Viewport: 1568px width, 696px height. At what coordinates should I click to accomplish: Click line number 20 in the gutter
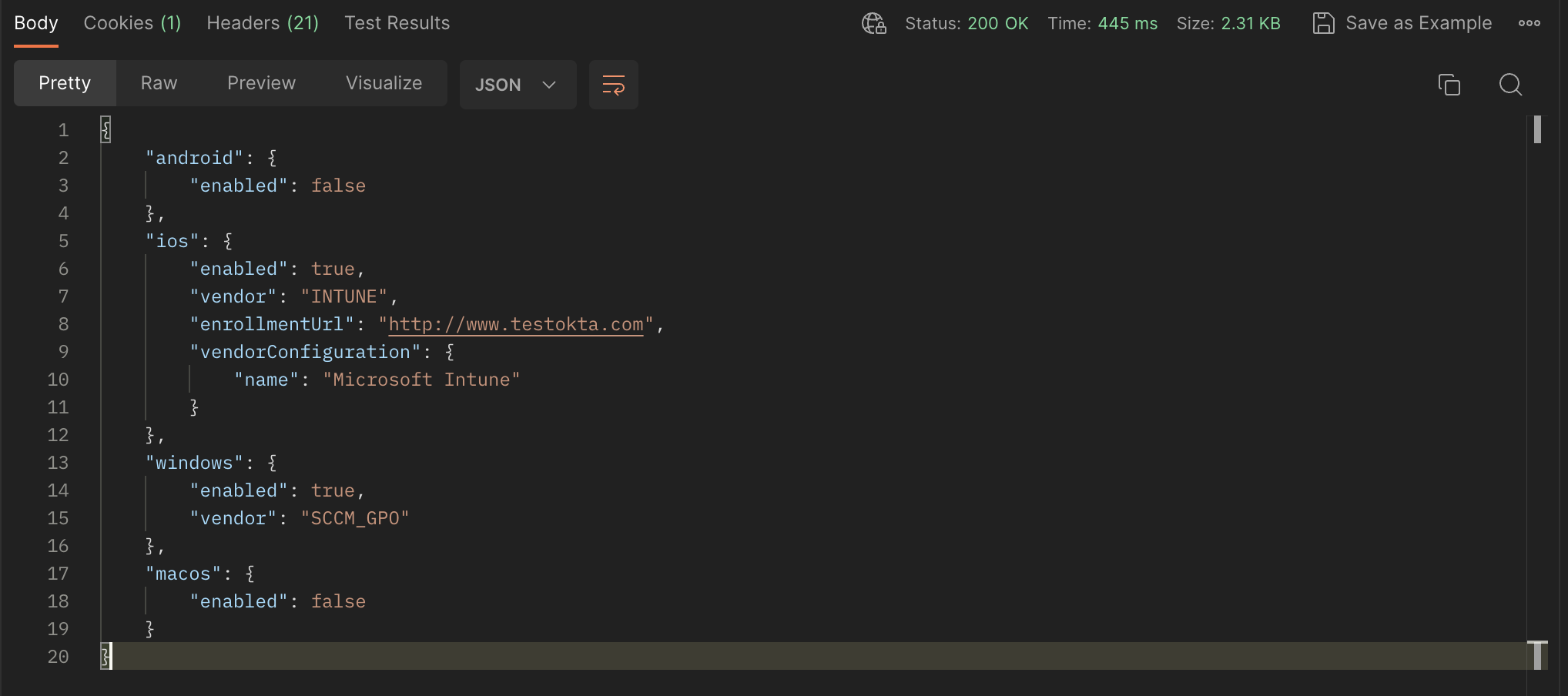click(x=59, y=657)
